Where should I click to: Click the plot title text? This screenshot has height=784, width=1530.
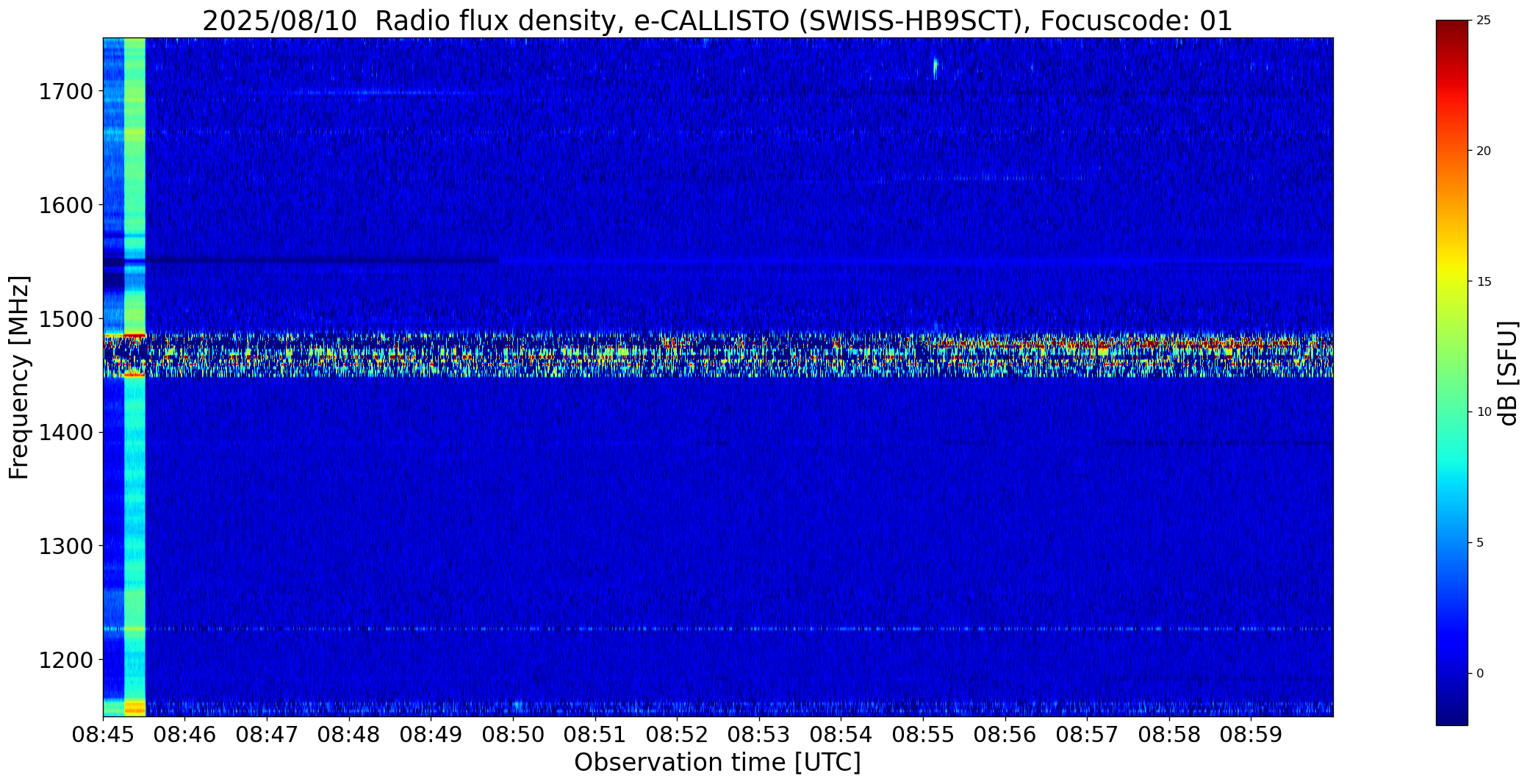point(717,21)
